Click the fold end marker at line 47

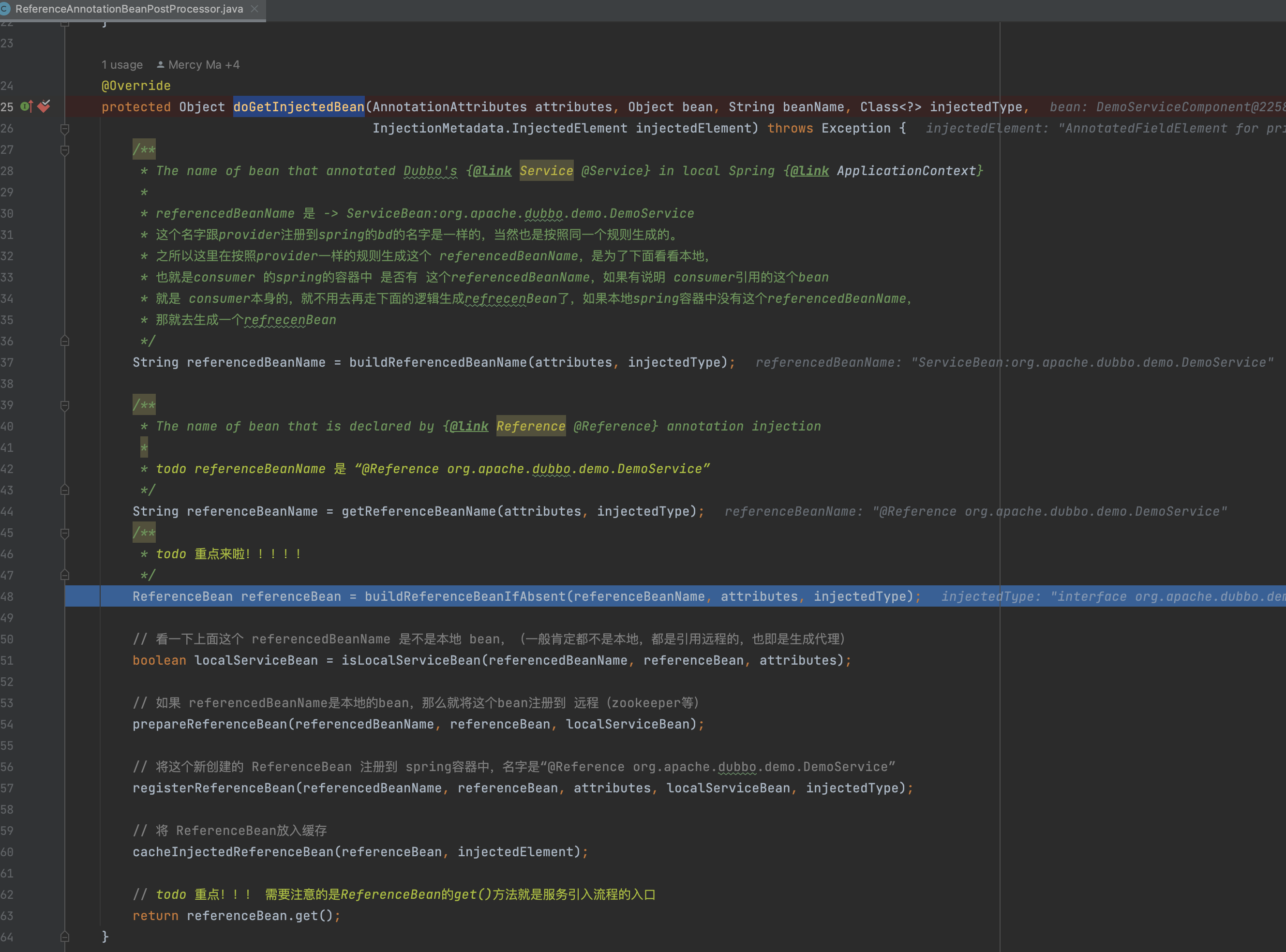click(x=64, y=575)
